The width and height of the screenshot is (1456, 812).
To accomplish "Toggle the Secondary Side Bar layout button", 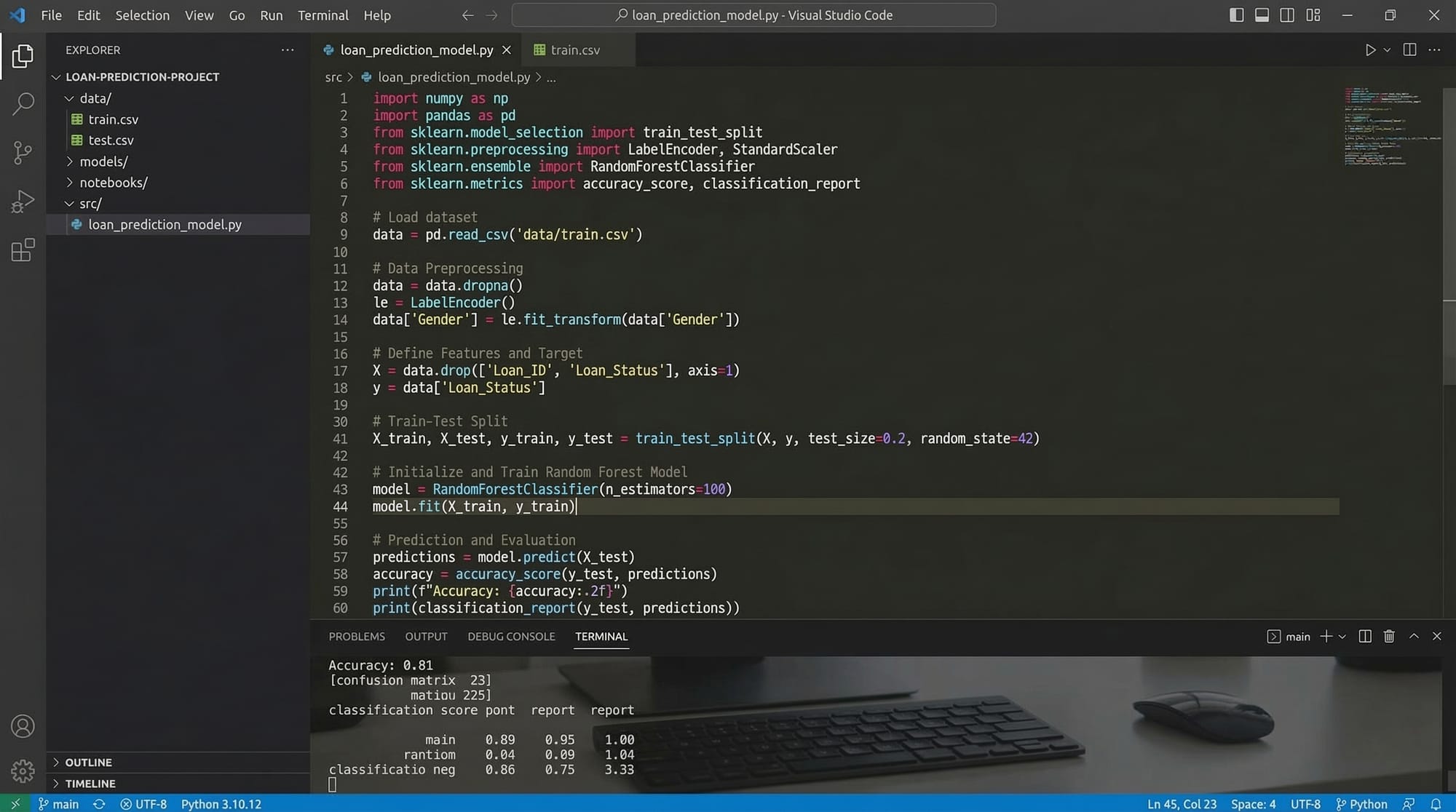I will [1287, 15].
